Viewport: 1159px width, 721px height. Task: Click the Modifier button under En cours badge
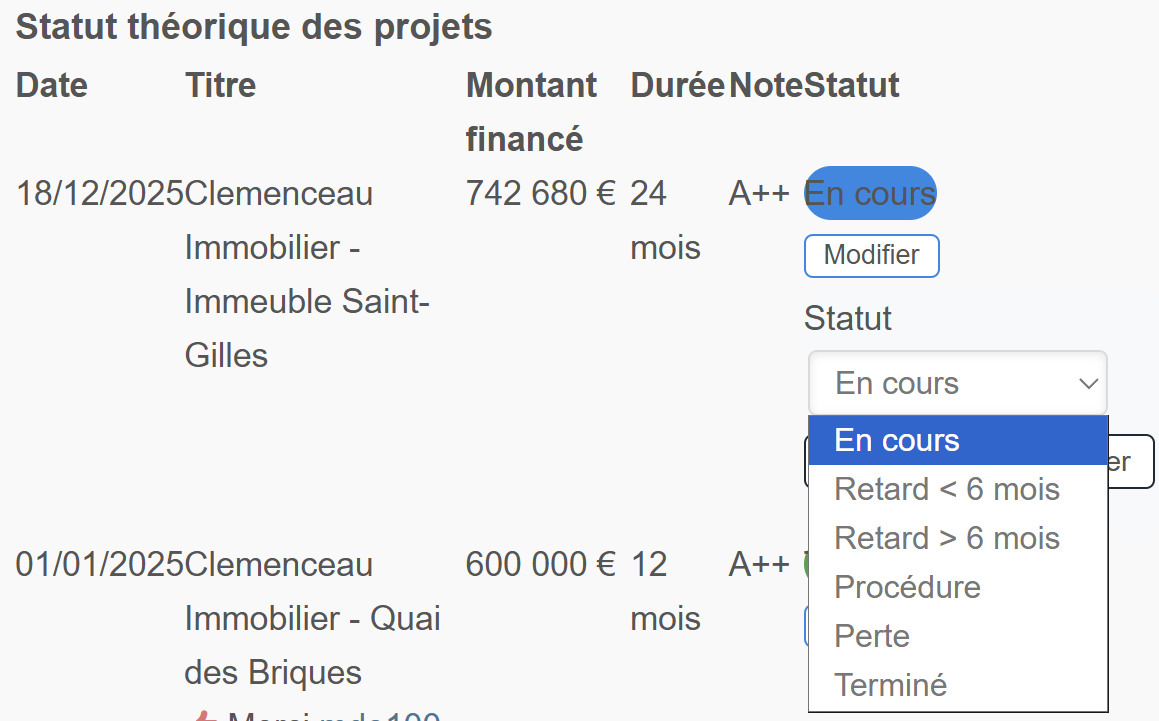871,256
